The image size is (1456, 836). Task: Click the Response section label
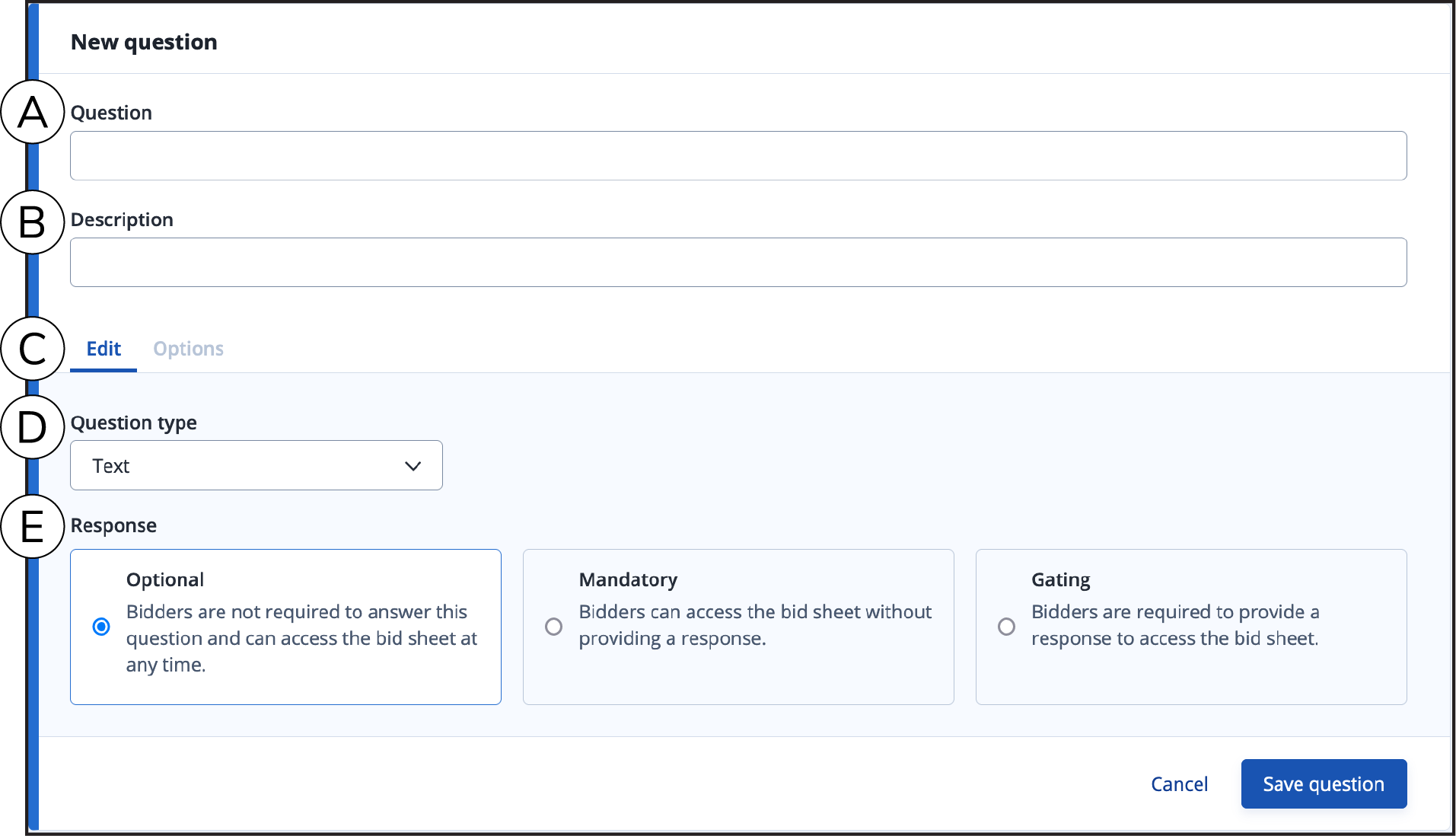click(113, 525)
